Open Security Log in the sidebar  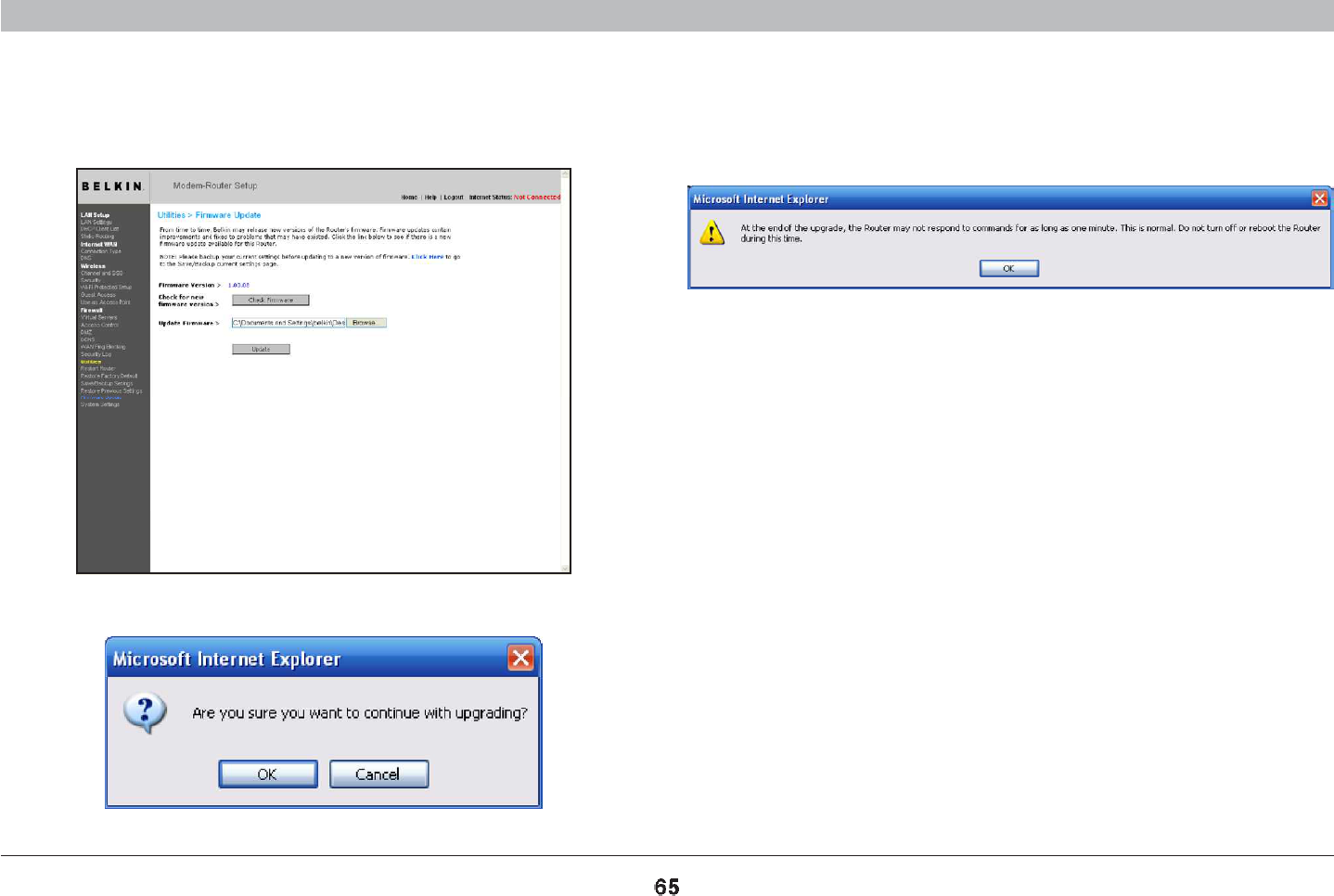tap(96, 354)
